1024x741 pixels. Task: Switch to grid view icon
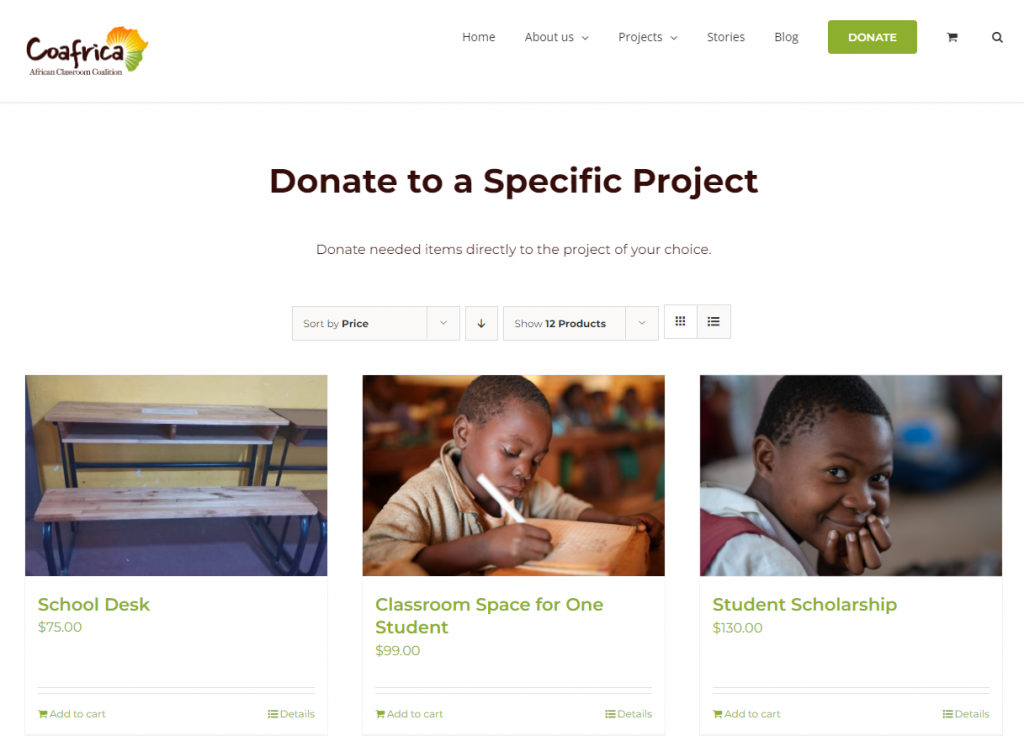(x=680, y=321)
